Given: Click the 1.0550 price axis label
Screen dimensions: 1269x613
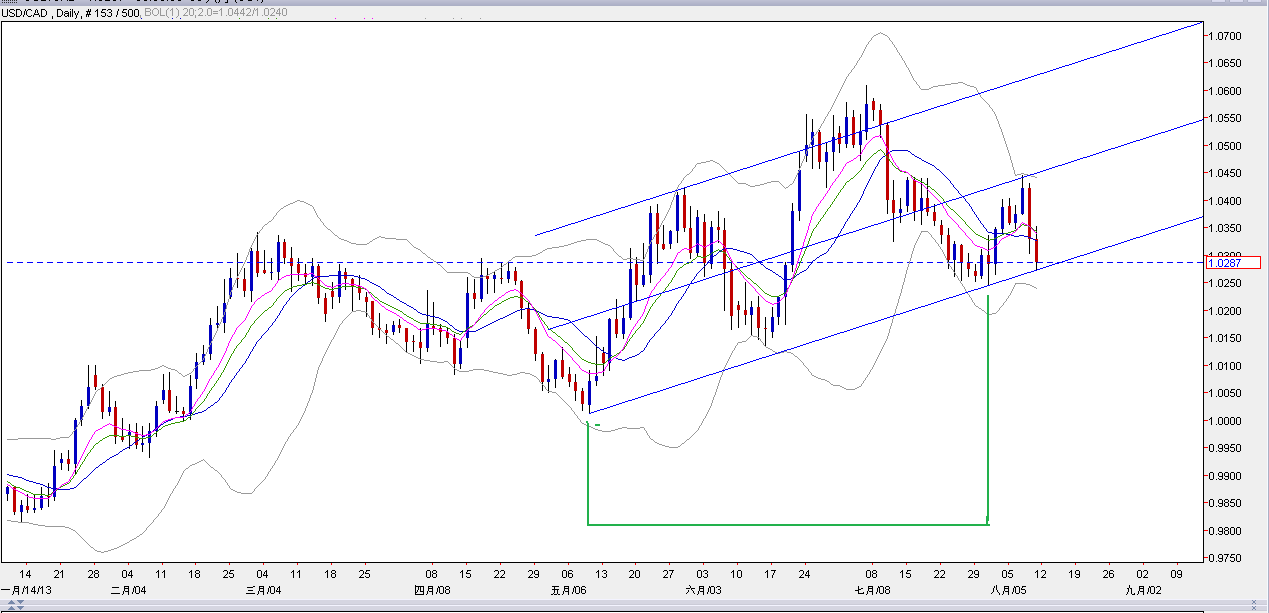Looking at the screenshot, I should pyautogui.click(x=1226, y=118).
